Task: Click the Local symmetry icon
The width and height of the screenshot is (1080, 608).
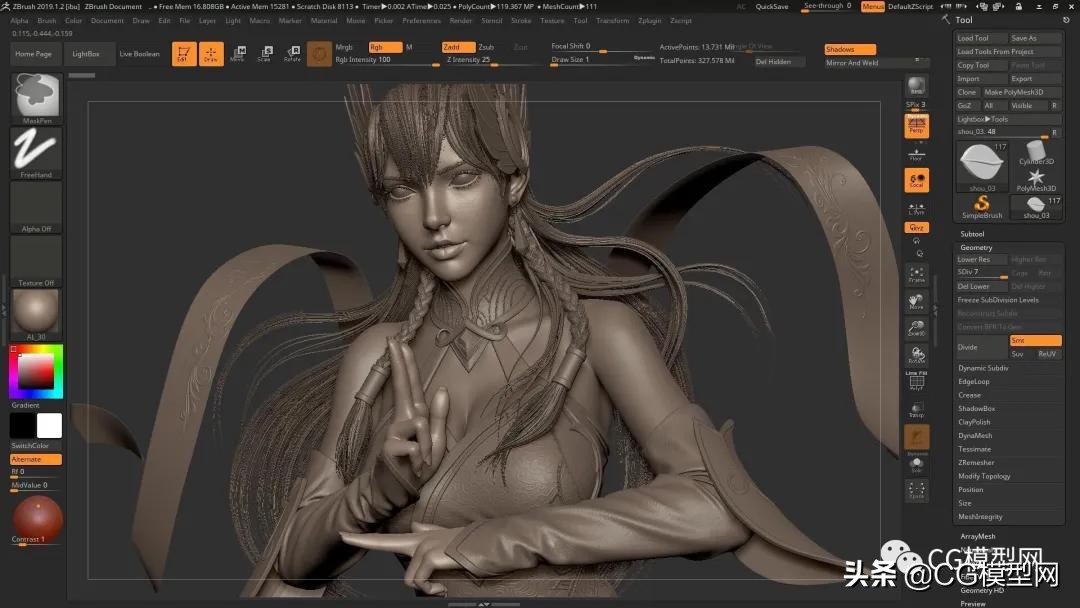Action: pyautogui.click(x=916, y=180)
